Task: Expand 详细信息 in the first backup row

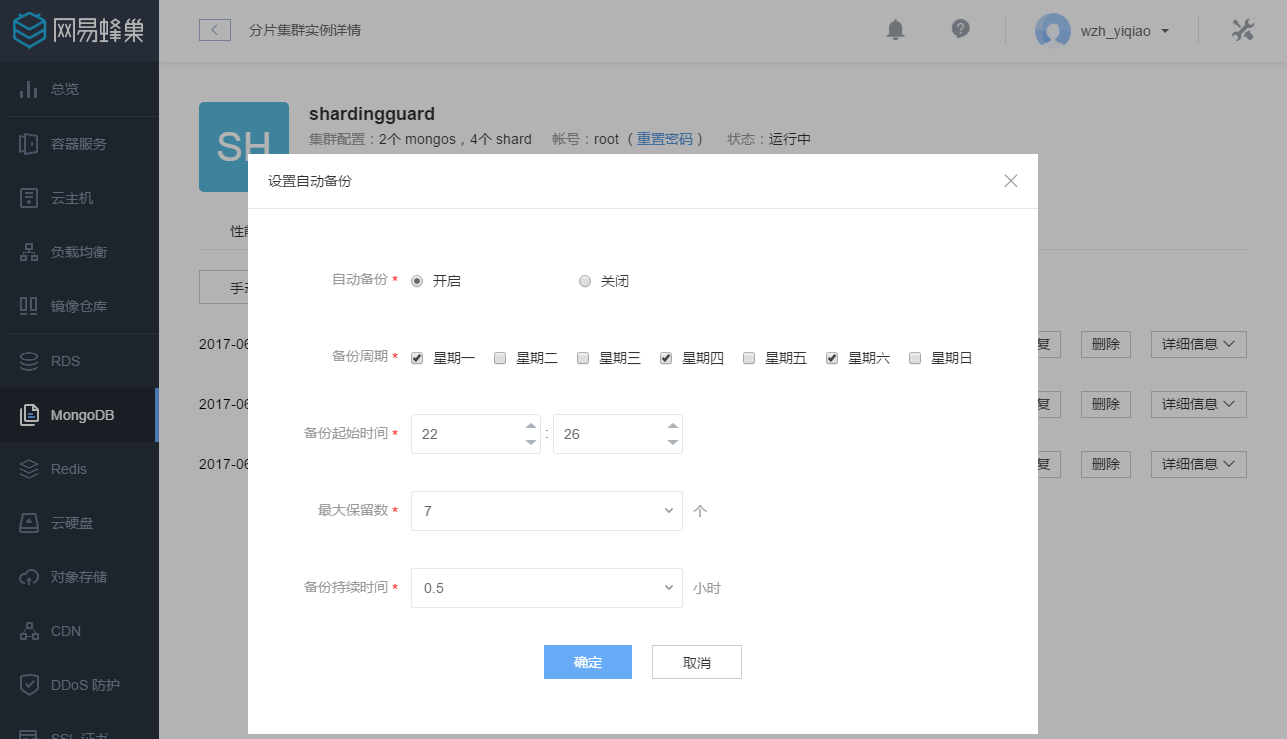Action: pyautogui.click(x=1199, y=344)
